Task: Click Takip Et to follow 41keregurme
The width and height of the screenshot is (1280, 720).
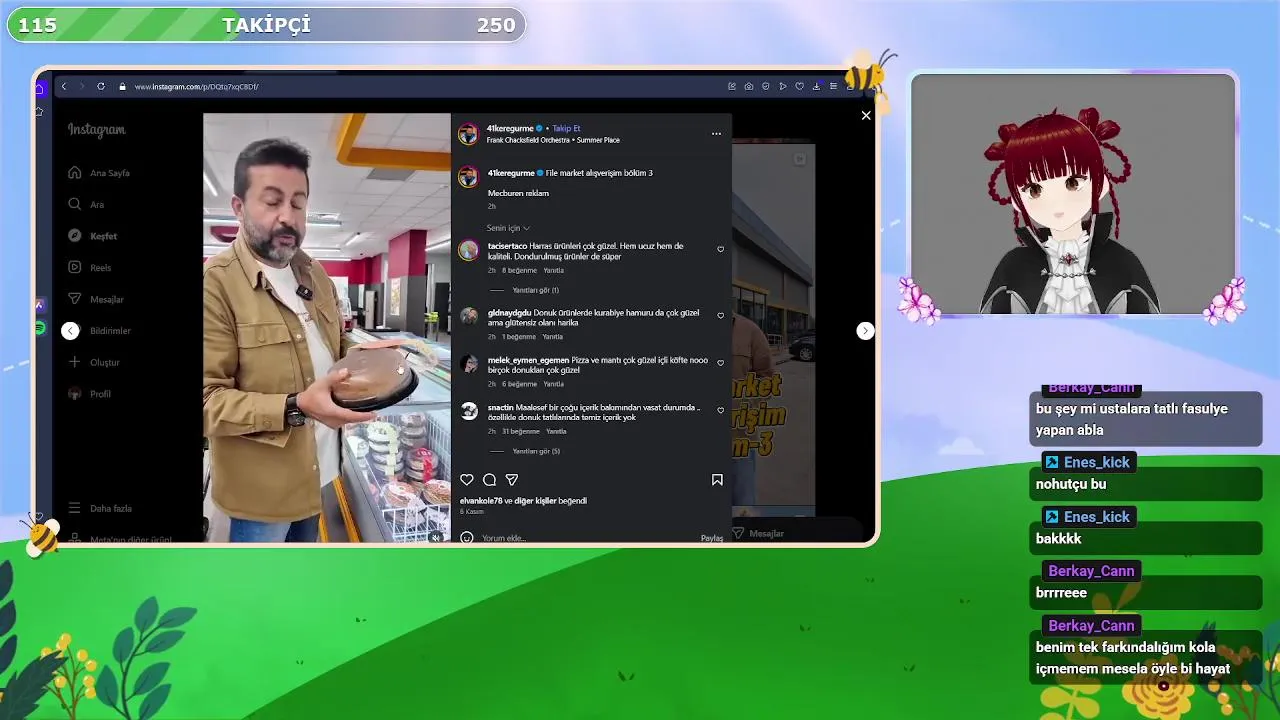Action: (x=566, y=129)
